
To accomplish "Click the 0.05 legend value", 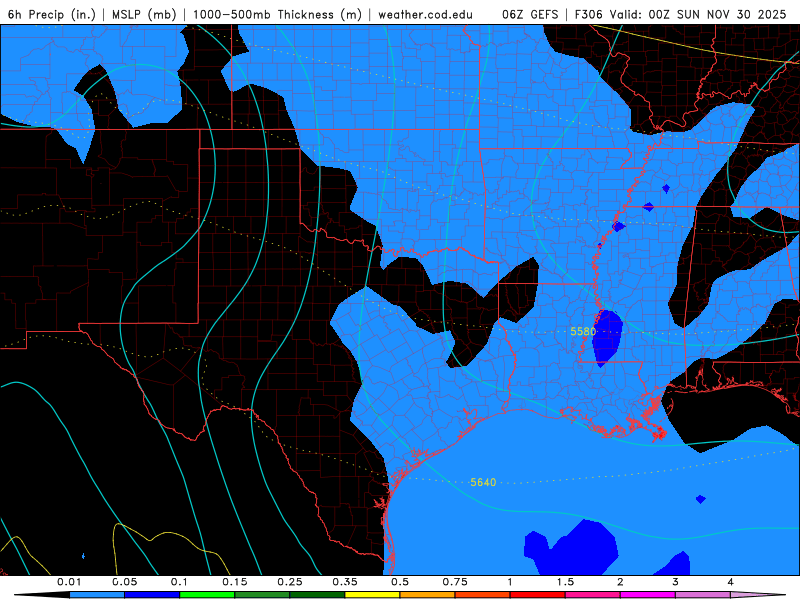I will pyautogui.click(x=124, y=582).
